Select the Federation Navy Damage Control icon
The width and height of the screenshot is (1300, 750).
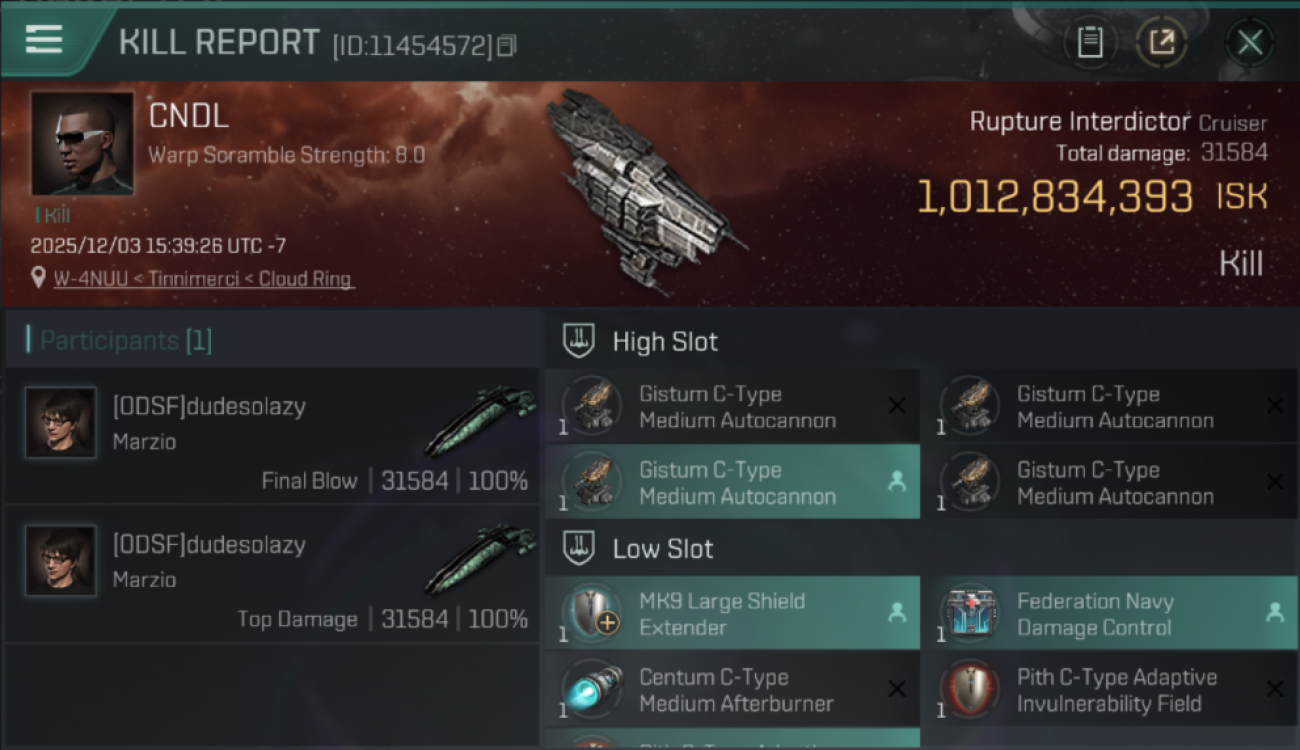[971, 612]
